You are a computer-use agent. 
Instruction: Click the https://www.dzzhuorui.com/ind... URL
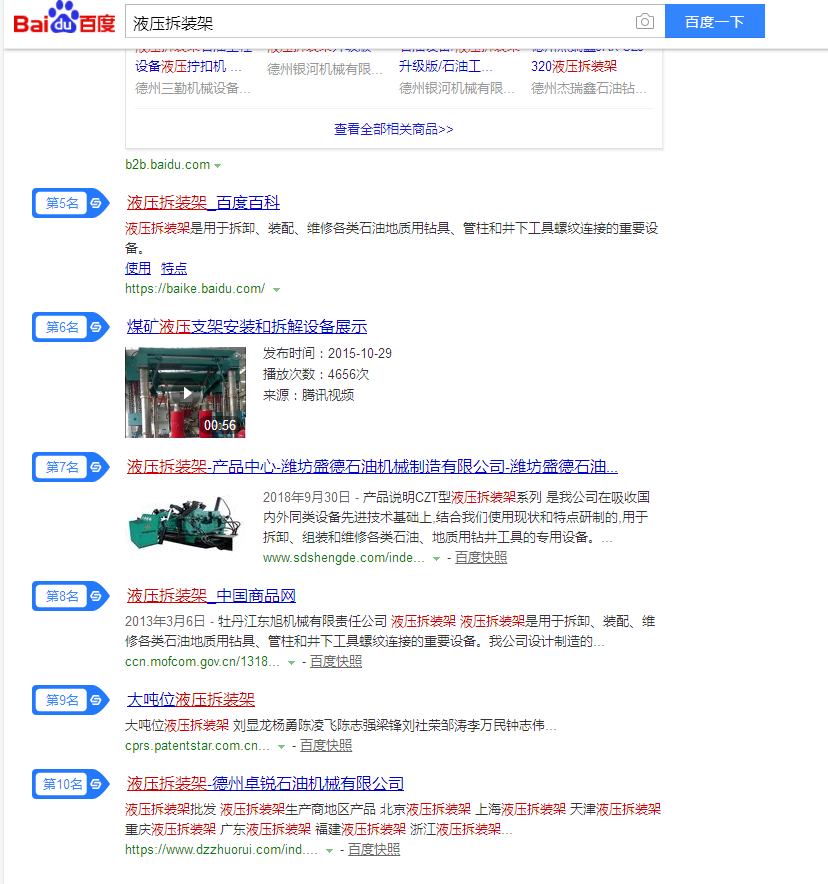[x=222, y=850]
